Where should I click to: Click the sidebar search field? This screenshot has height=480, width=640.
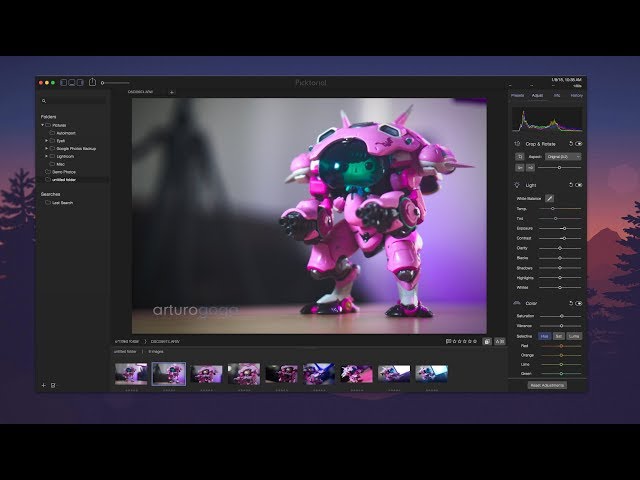pos(74,101)
